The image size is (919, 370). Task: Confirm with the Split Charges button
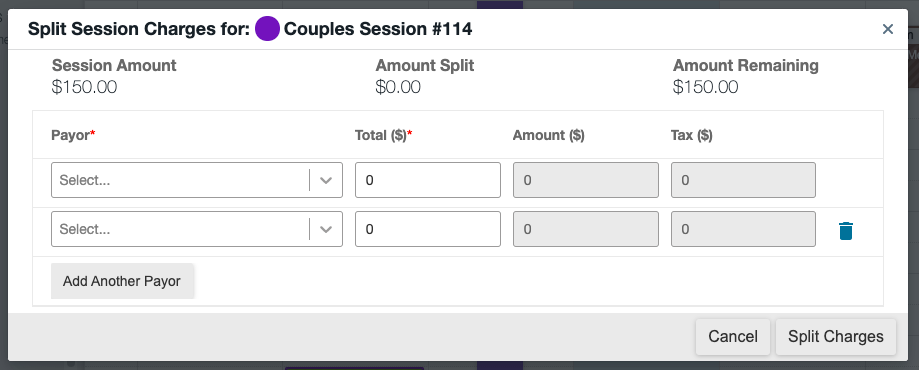835,337
